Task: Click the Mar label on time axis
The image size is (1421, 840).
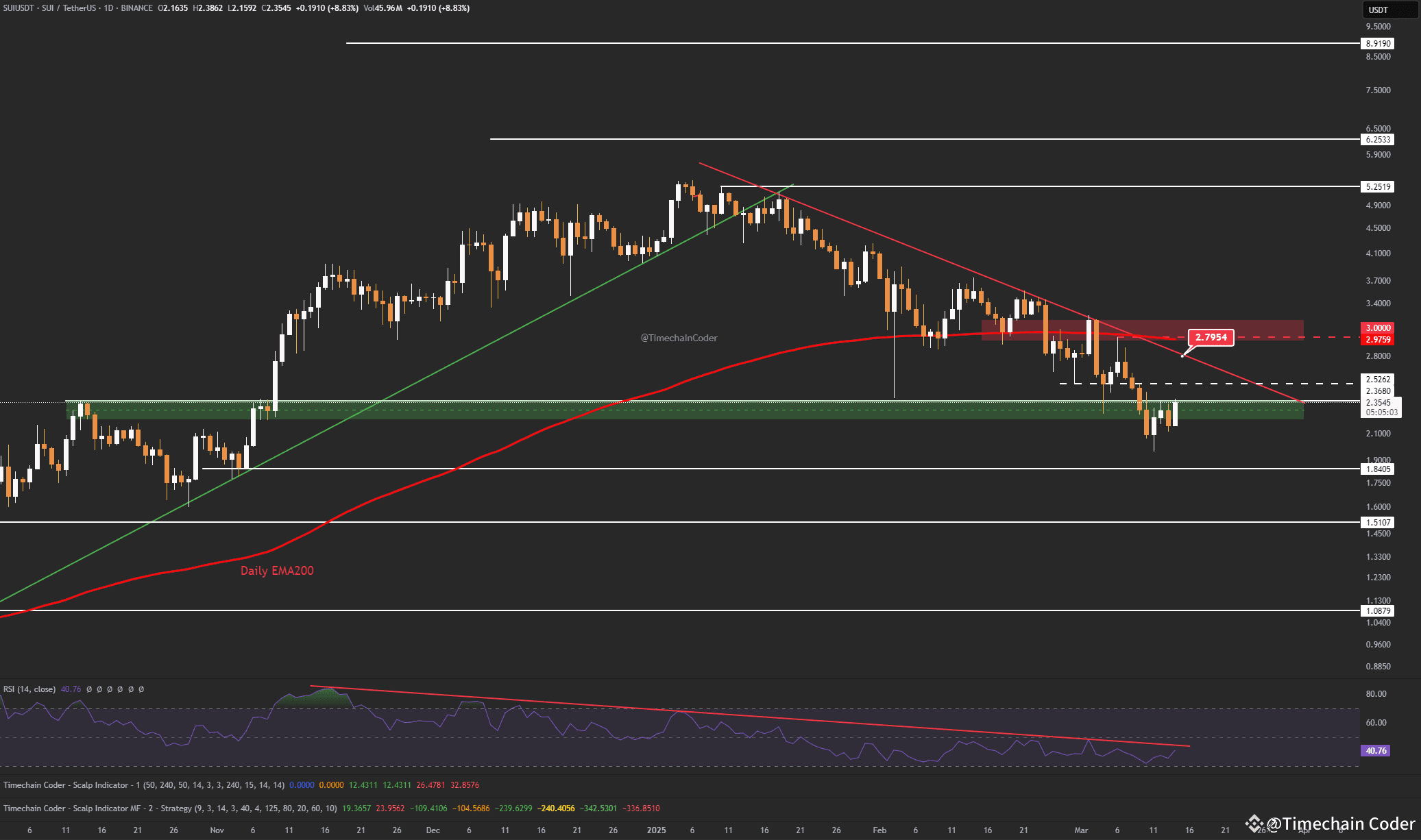Action: 1081,830
